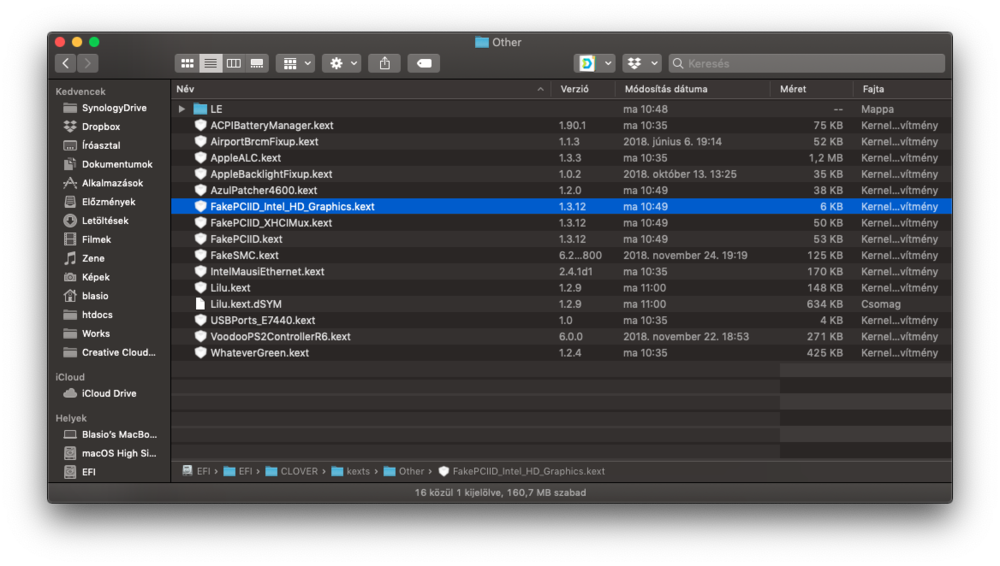Switch to gallery view in toolbar
Image resolution: width=1000 pixels, height=566 pixels.
(x=257, y=63)
